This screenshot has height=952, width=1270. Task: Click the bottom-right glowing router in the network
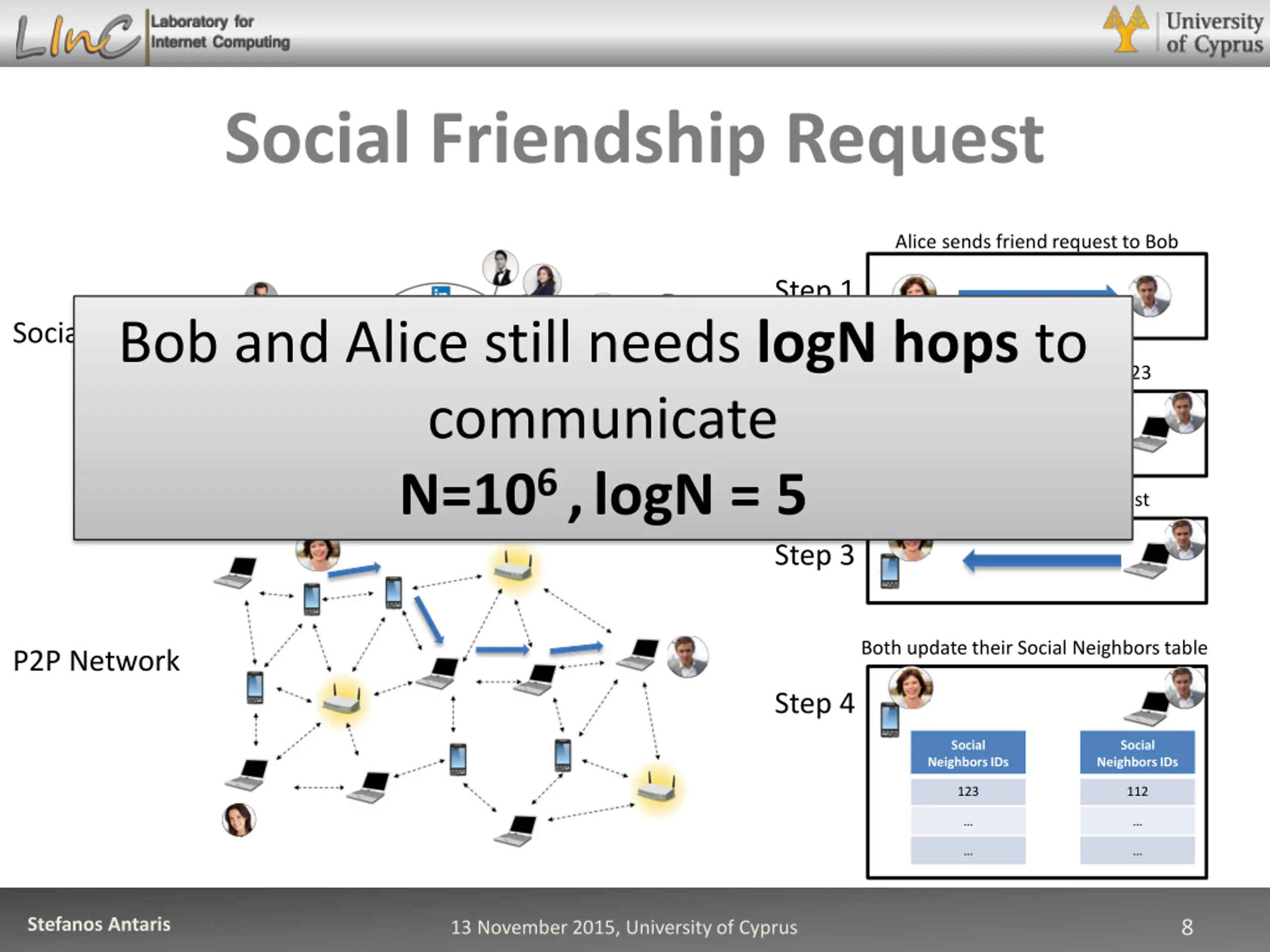click(x=657, y=789)
